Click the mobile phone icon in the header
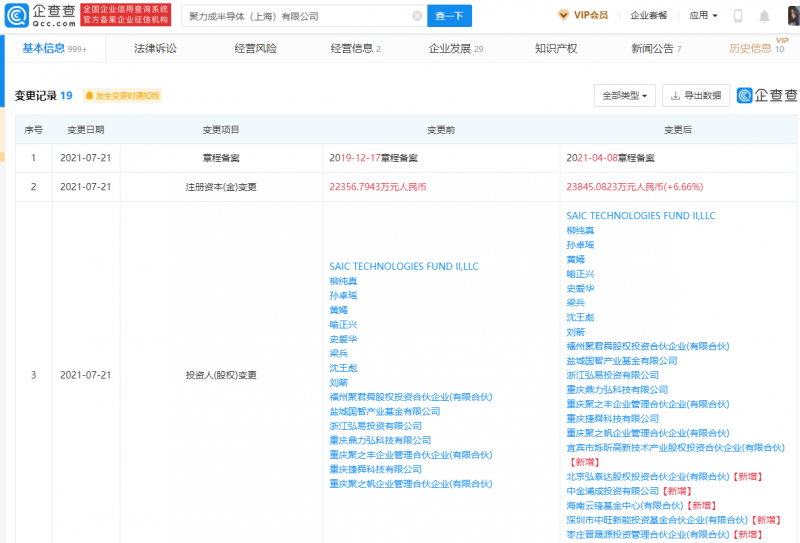This screenshot has width=800, height=543. pyautogui.click(x=738, y=16)
